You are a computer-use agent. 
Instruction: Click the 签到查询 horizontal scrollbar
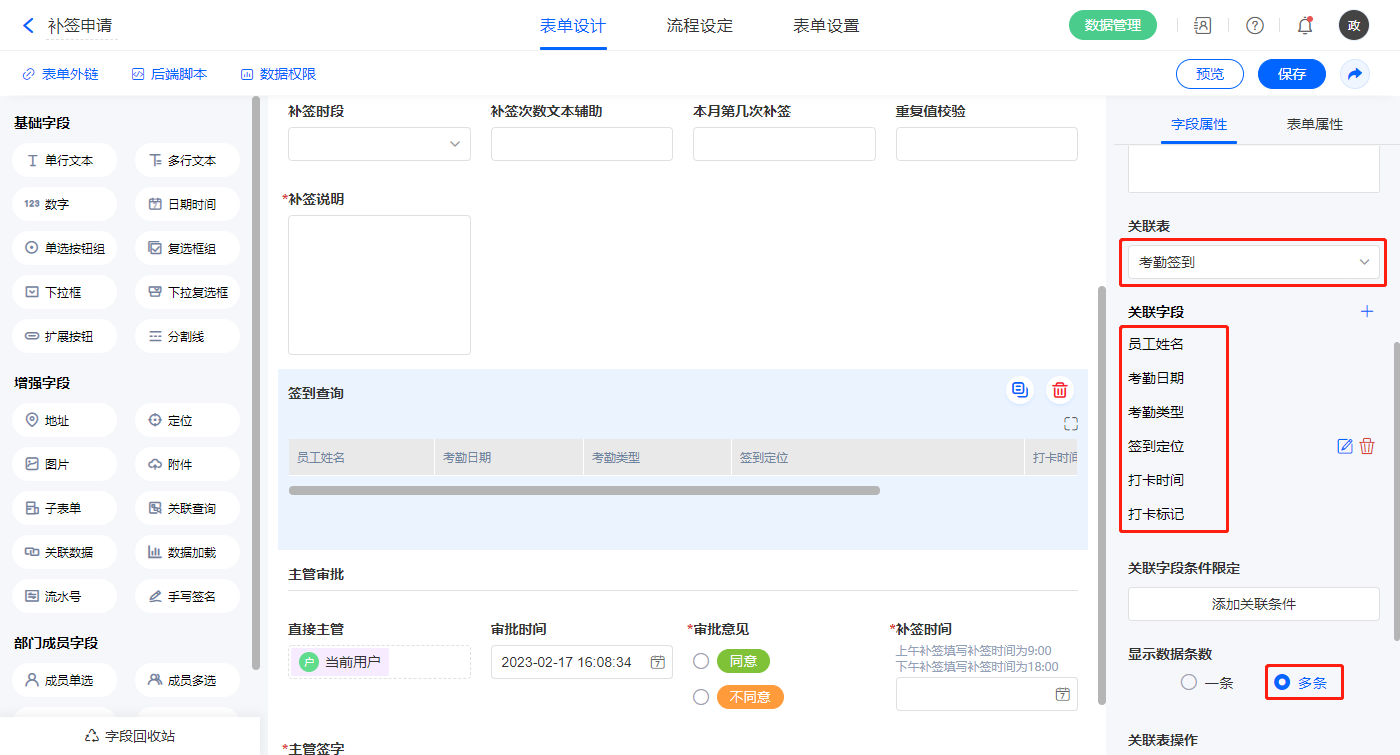[x=584, y=491]
